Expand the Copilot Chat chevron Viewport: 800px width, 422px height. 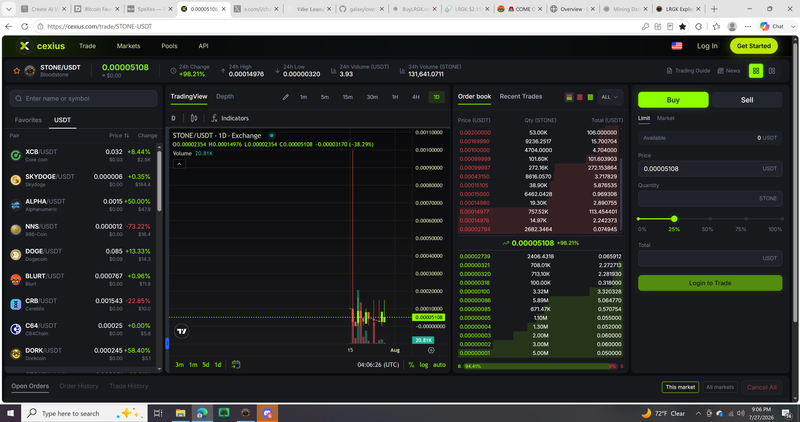[x=792, y=27]
